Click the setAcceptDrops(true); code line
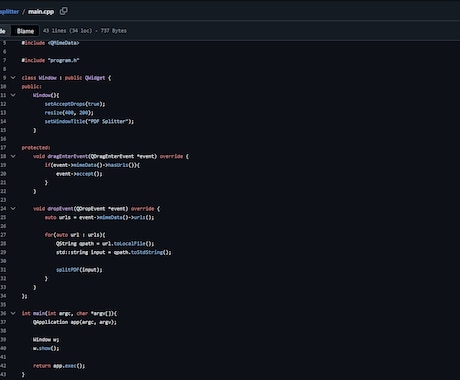The width and height of the screenshot is (460, 380). tap(75, 104)
